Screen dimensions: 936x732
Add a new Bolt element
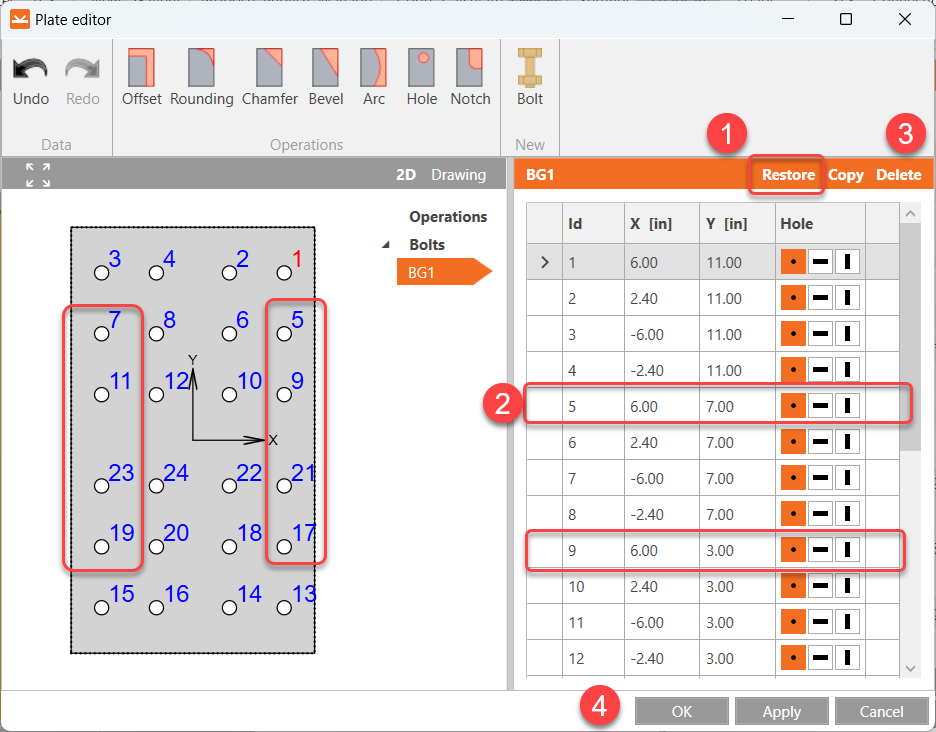pos(529,75)
